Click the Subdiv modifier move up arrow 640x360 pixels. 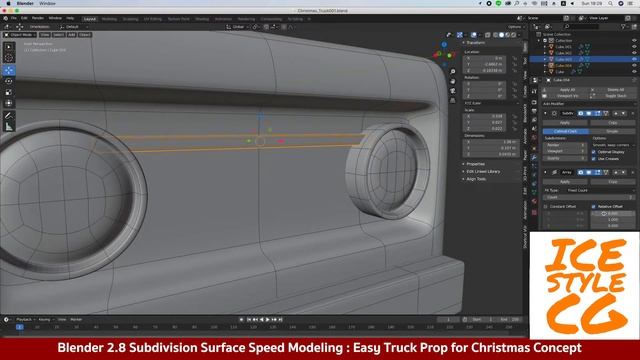616,113
